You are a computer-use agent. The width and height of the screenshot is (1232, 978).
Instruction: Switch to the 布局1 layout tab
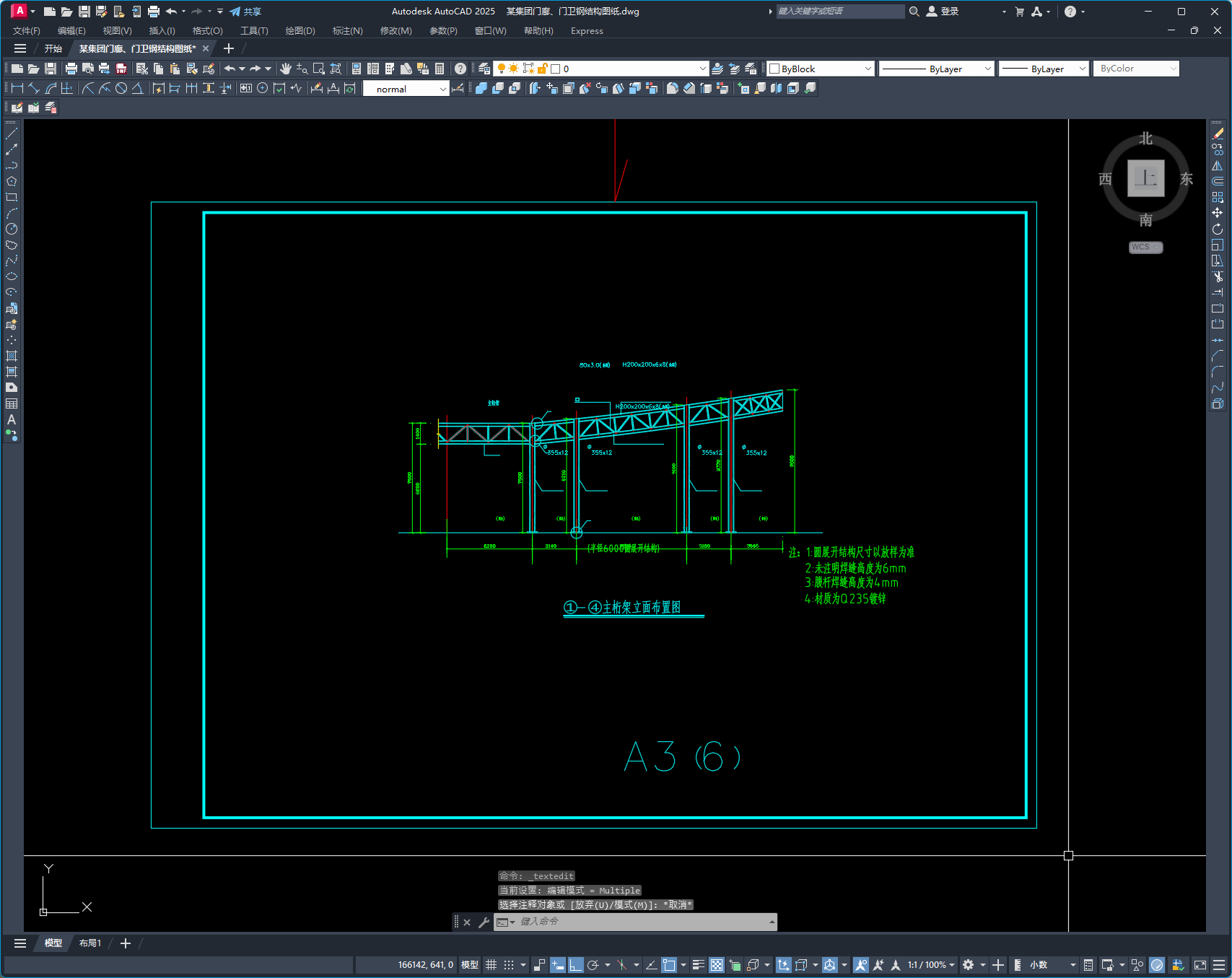[x=90, y=943]
